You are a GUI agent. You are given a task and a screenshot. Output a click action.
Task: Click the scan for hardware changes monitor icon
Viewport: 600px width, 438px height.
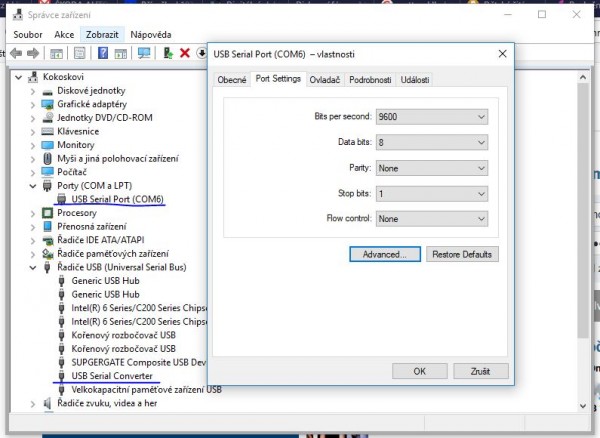click(144, 53)
